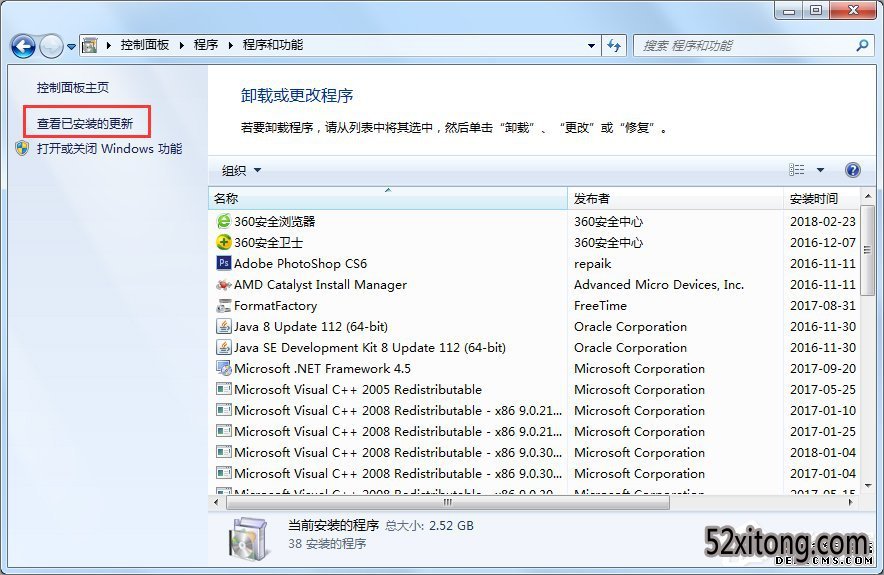Click the magnifier search icon
This screenshot has width=884, height=575.
tap(861, 45)
